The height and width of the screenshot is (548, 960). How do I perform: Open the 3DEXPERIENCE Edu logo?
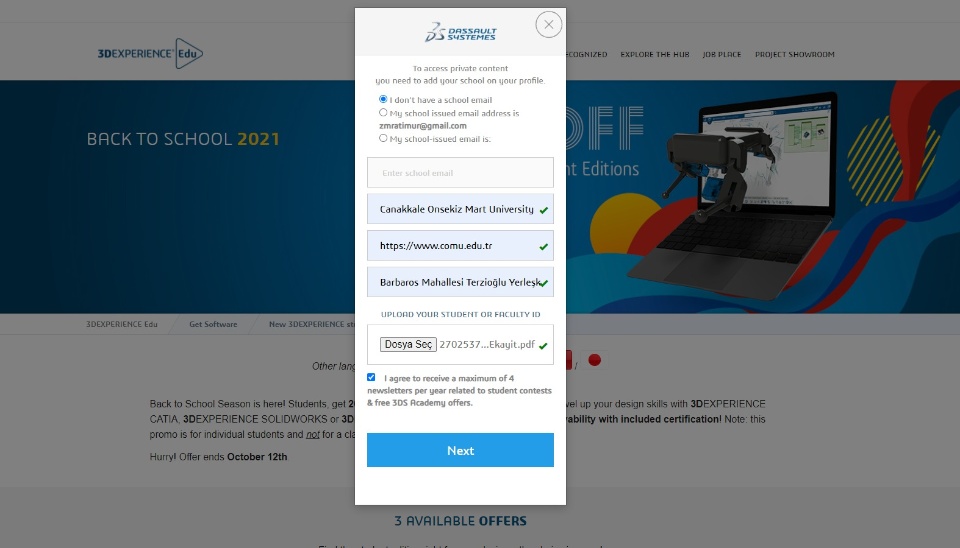(x=150, y=53)
